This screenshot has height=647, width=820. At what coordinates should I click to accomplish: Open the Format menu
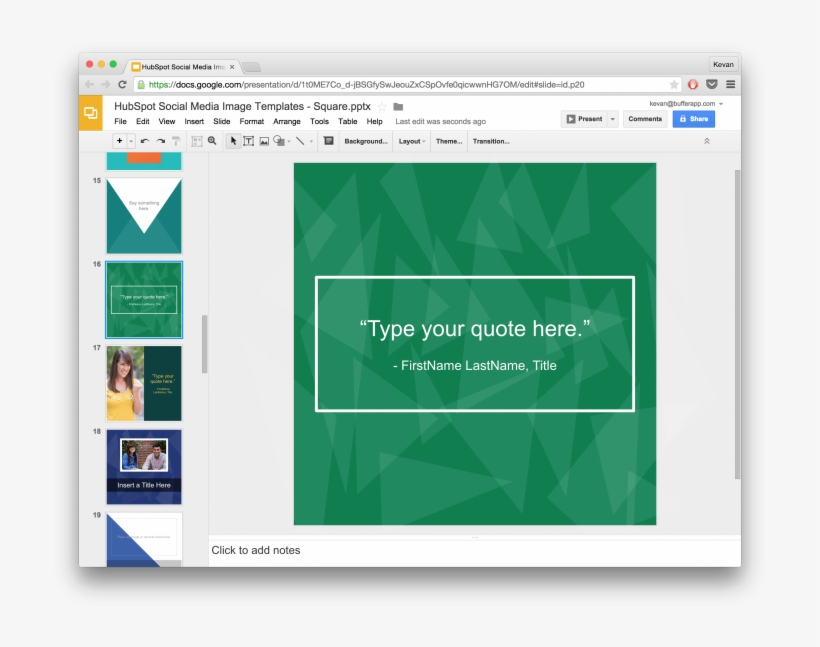[252, 121]
